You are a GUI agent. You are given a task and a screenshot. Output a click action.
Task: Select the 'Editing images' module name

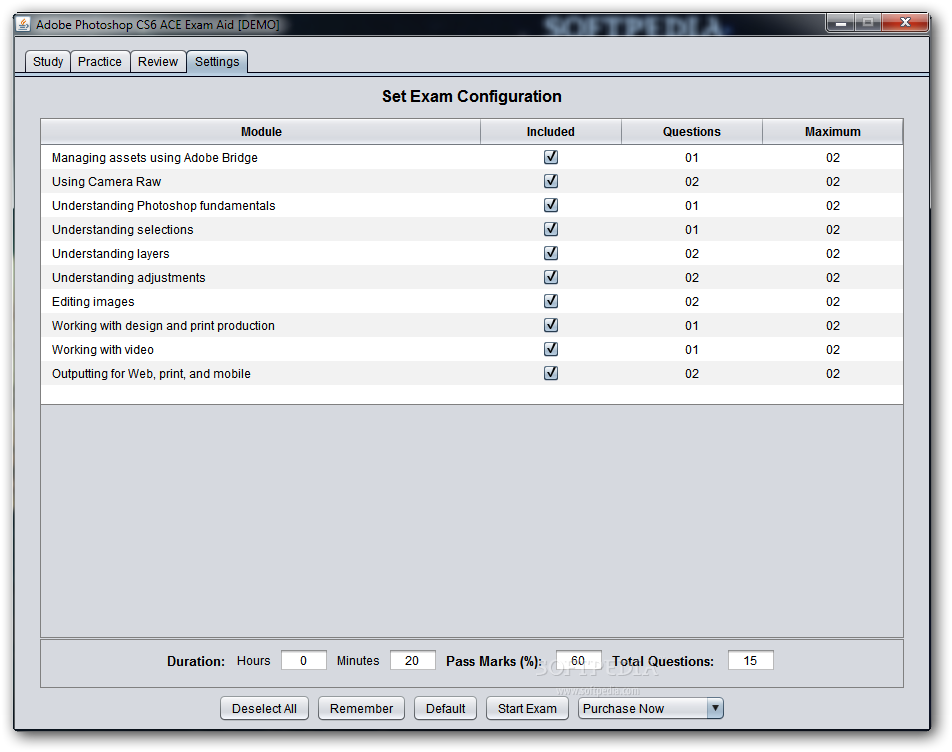point(93,302)
